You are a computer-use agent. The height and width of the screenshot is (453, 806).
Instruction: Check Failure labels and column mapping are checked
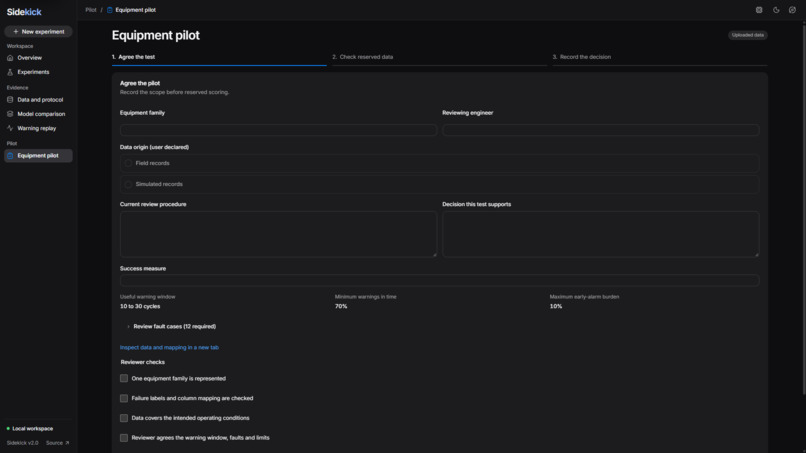coord(124,398)
